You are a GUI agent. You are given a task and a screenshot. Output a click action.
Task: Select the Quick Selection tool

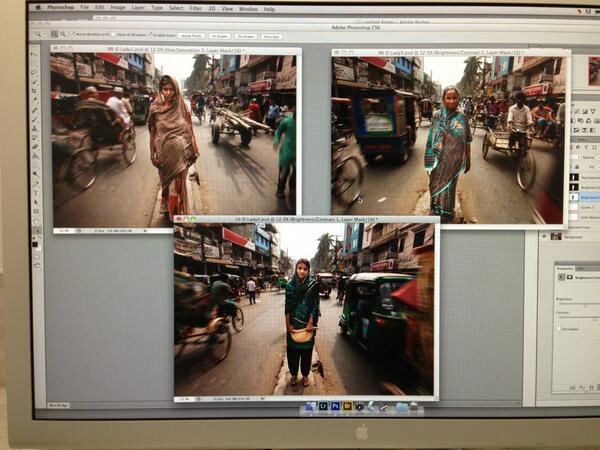35,82
